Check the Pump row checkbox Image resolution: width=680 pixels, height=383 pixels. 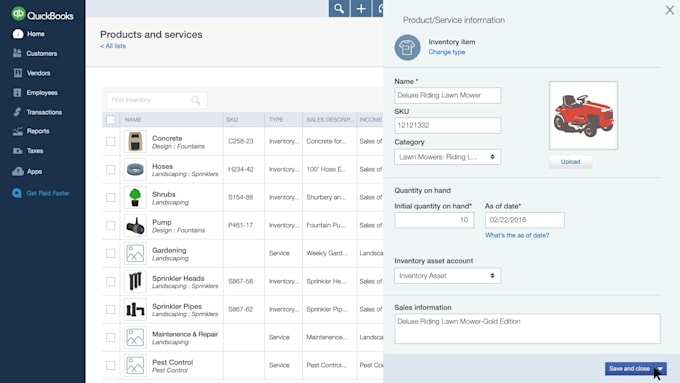coord(111,226)
